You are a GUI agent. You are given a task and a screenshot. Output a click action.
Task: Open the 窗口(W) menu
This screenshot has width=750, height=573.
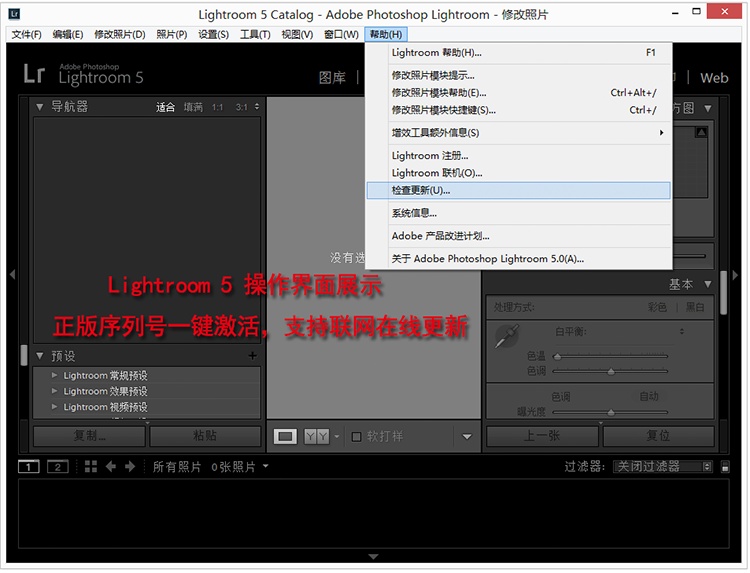click(x=342, y=34)
